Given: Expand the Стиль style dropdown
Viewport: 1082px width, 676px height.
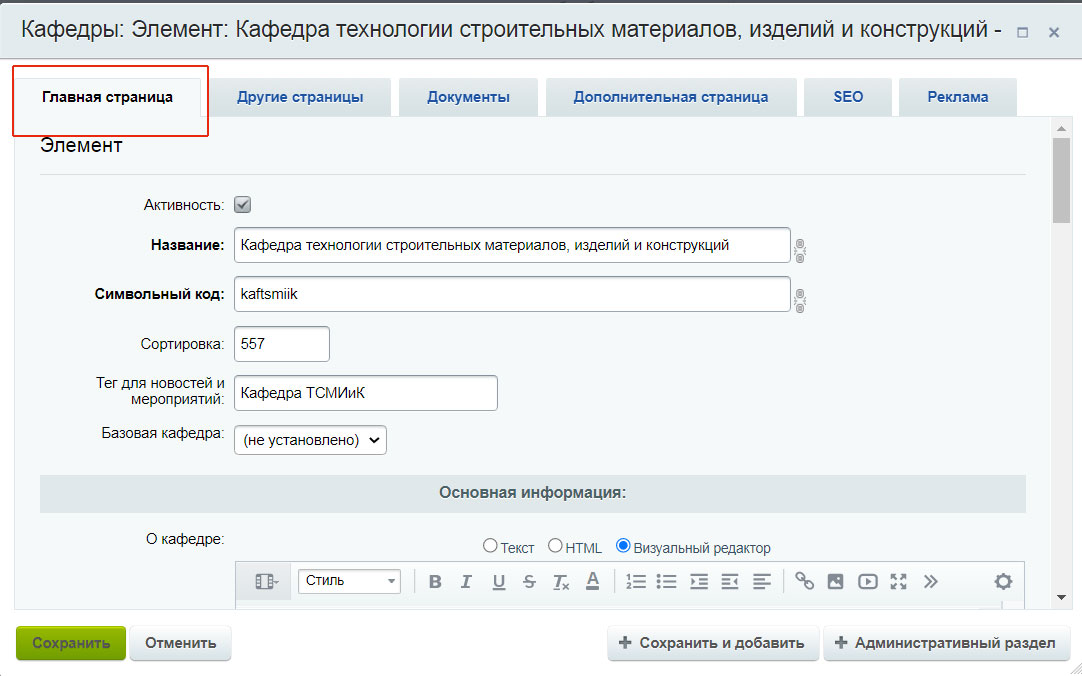Looking at the screenshot, I should [349, 581].
